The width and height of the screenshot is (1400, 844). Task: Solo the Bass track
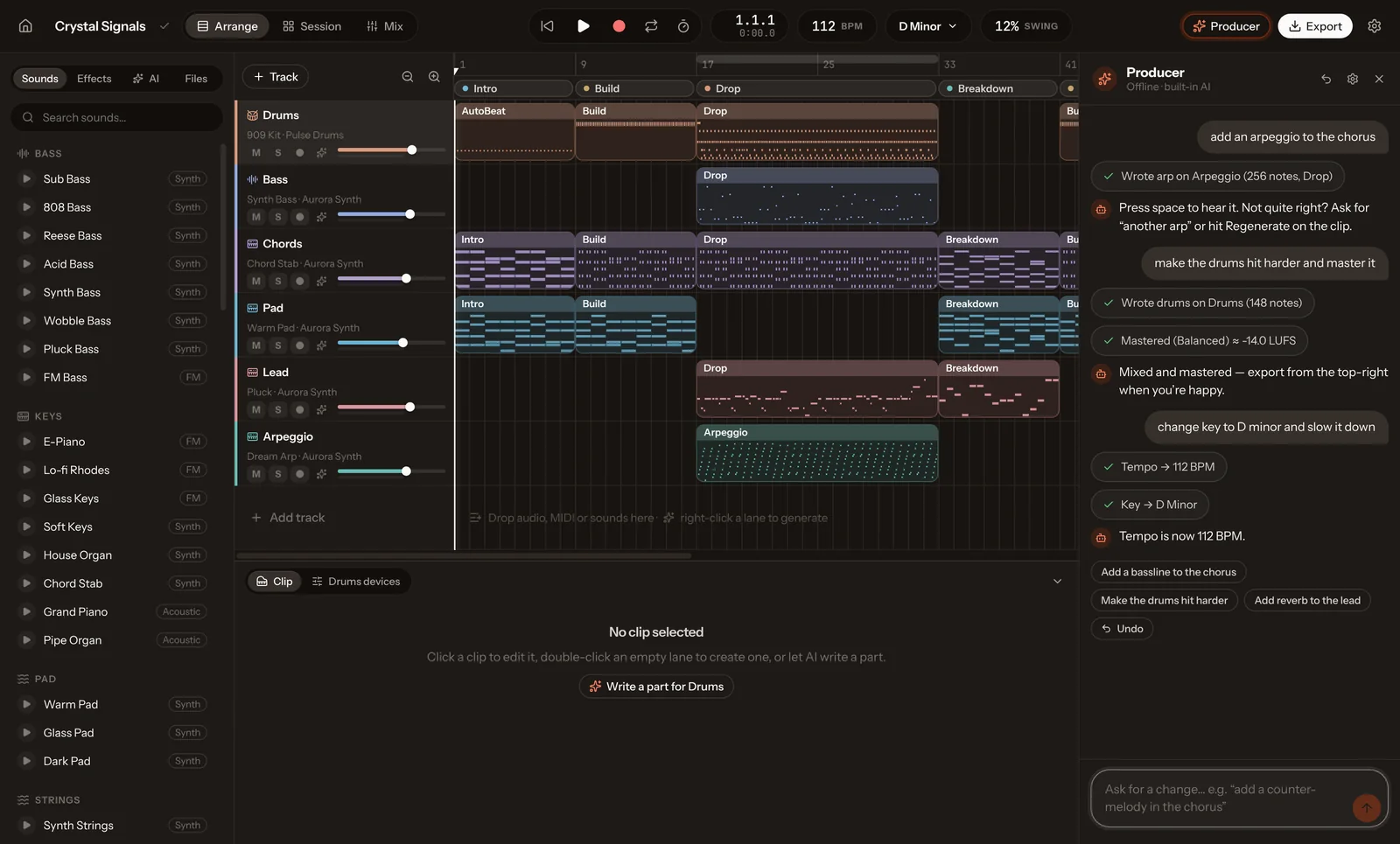pyautogui.click(x=278, y=217)
